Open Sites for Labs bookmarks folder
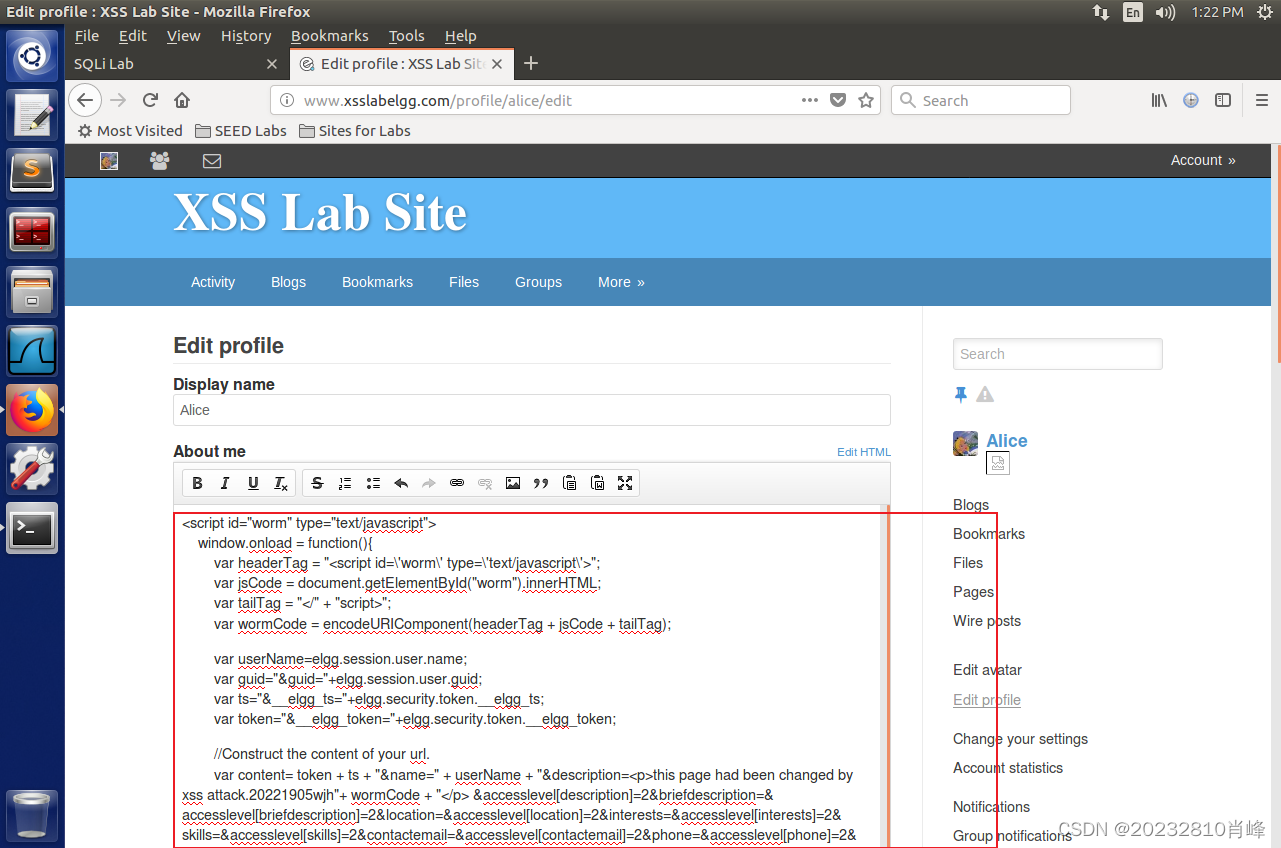The width and height of the screenshot is (1281, 848). point(355,131)
